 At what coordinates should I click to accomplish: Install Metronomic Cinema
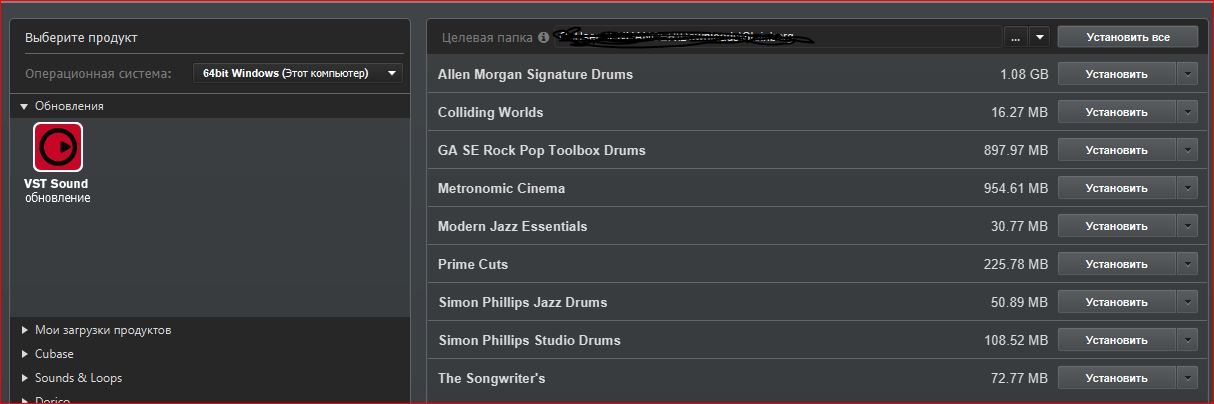point(1117,188)
